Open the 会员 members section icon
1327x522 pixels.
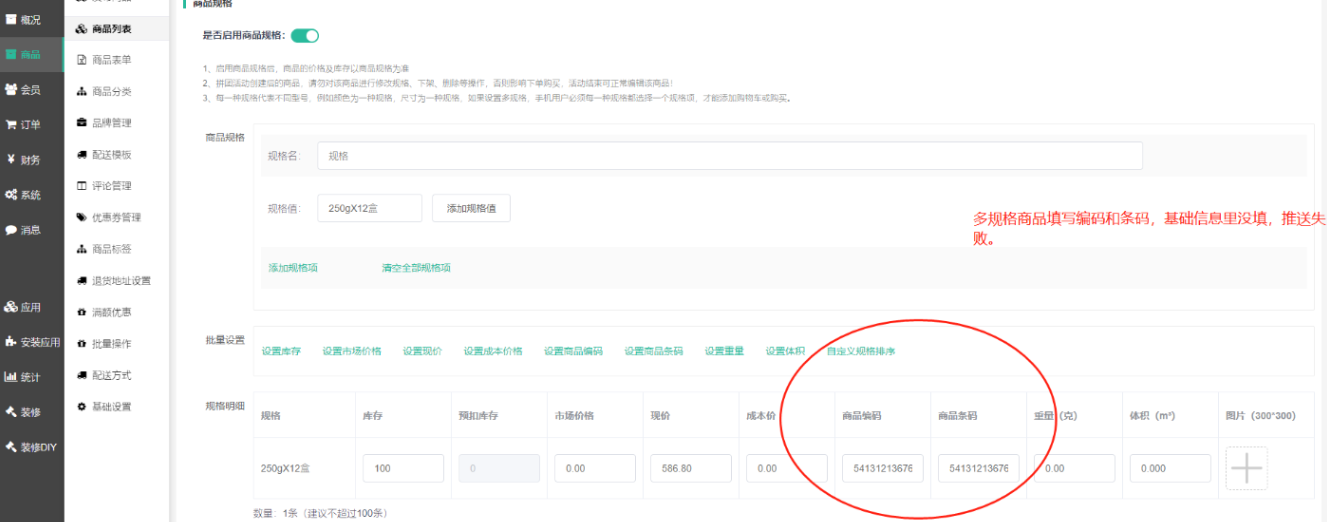[11, 89]
